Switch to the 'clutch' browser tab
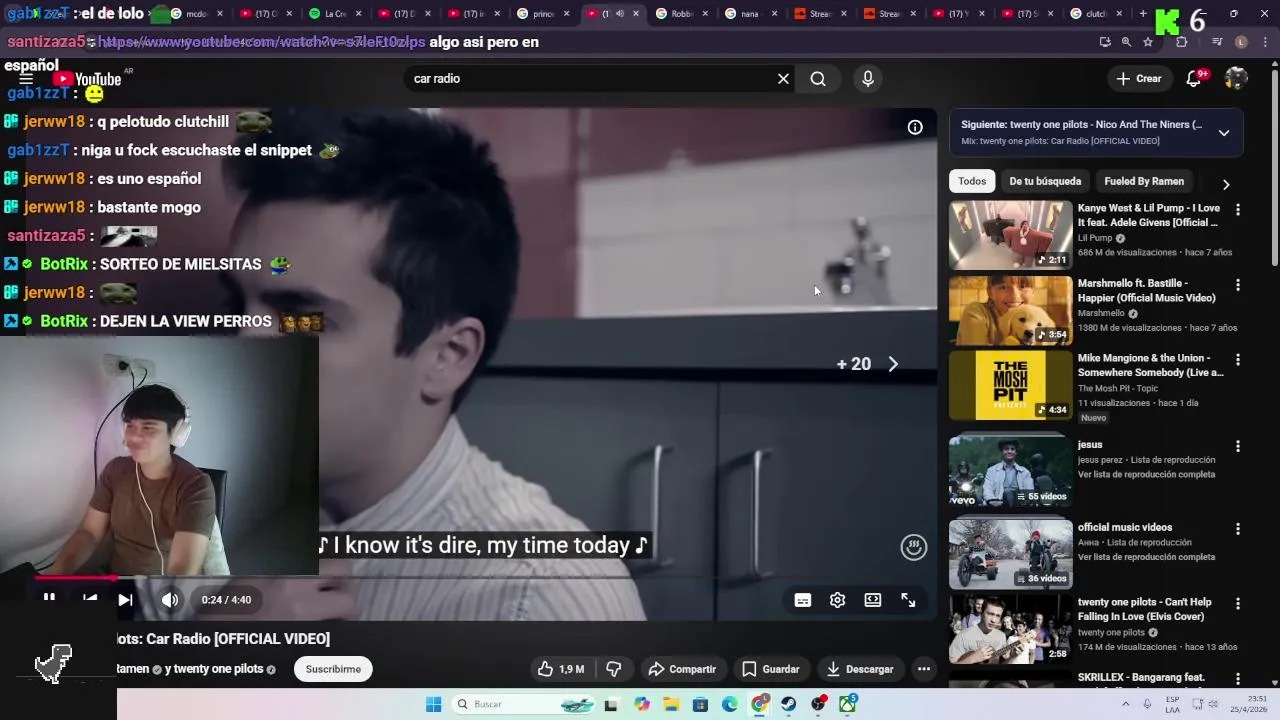This screenshot has width=1280, height=720. click(1095, 14)
